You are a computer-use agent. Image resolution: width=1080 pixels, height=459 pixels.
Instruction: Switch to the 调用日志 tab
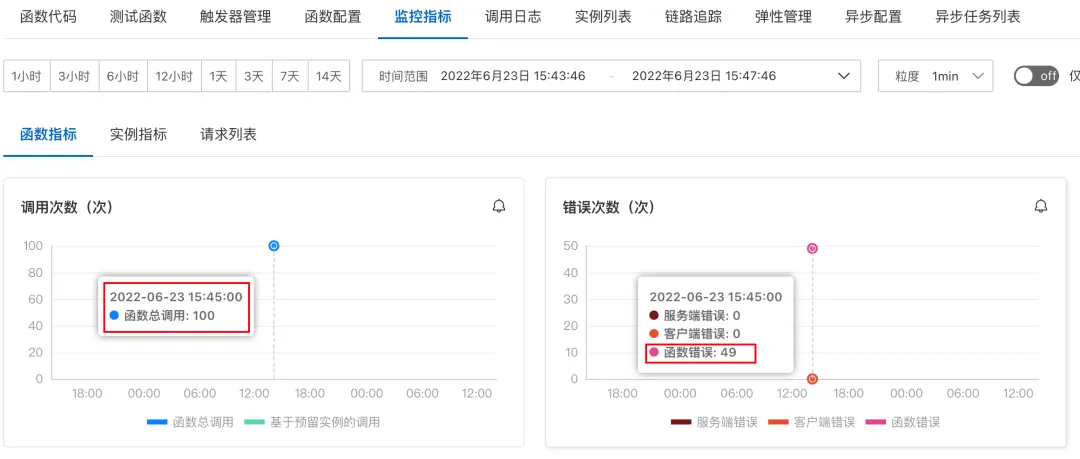point(512,17)
